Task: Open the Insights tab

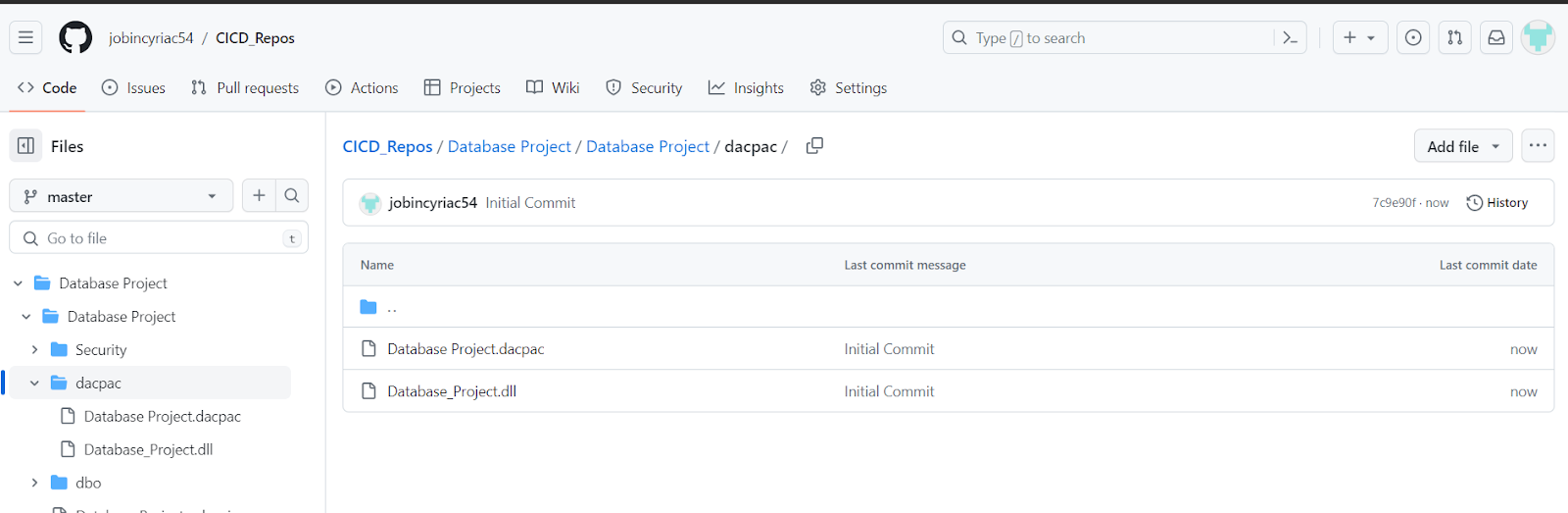Action: tap(746, 87)
